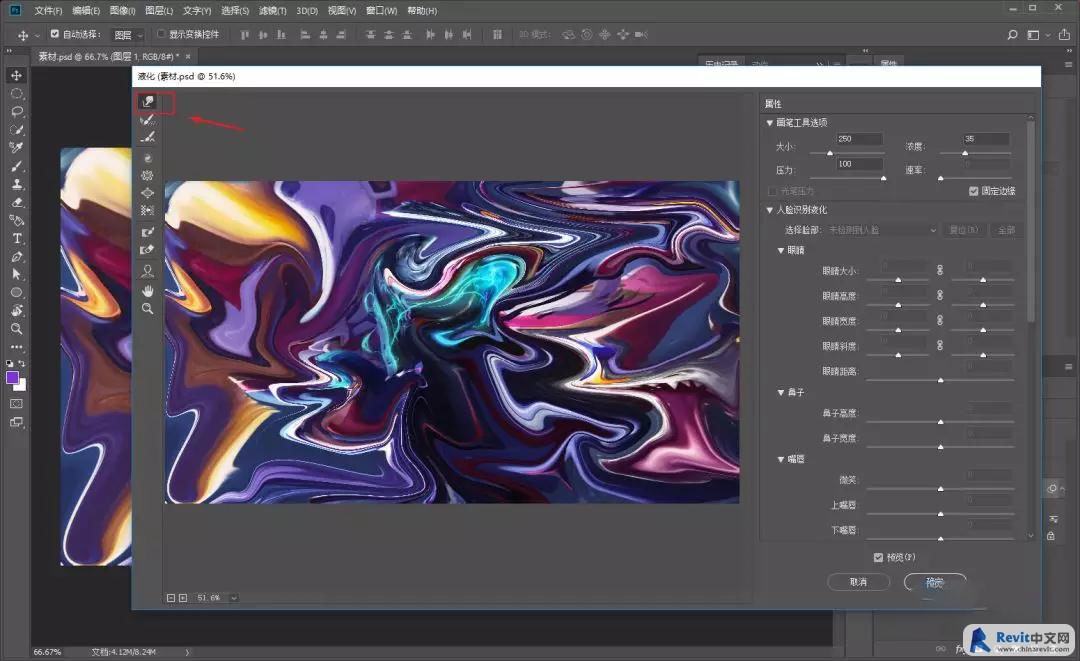Screen dimensions: 1080x661
Task: Toggle link icon for 眼睛宽度
Action: click(940, 320)
